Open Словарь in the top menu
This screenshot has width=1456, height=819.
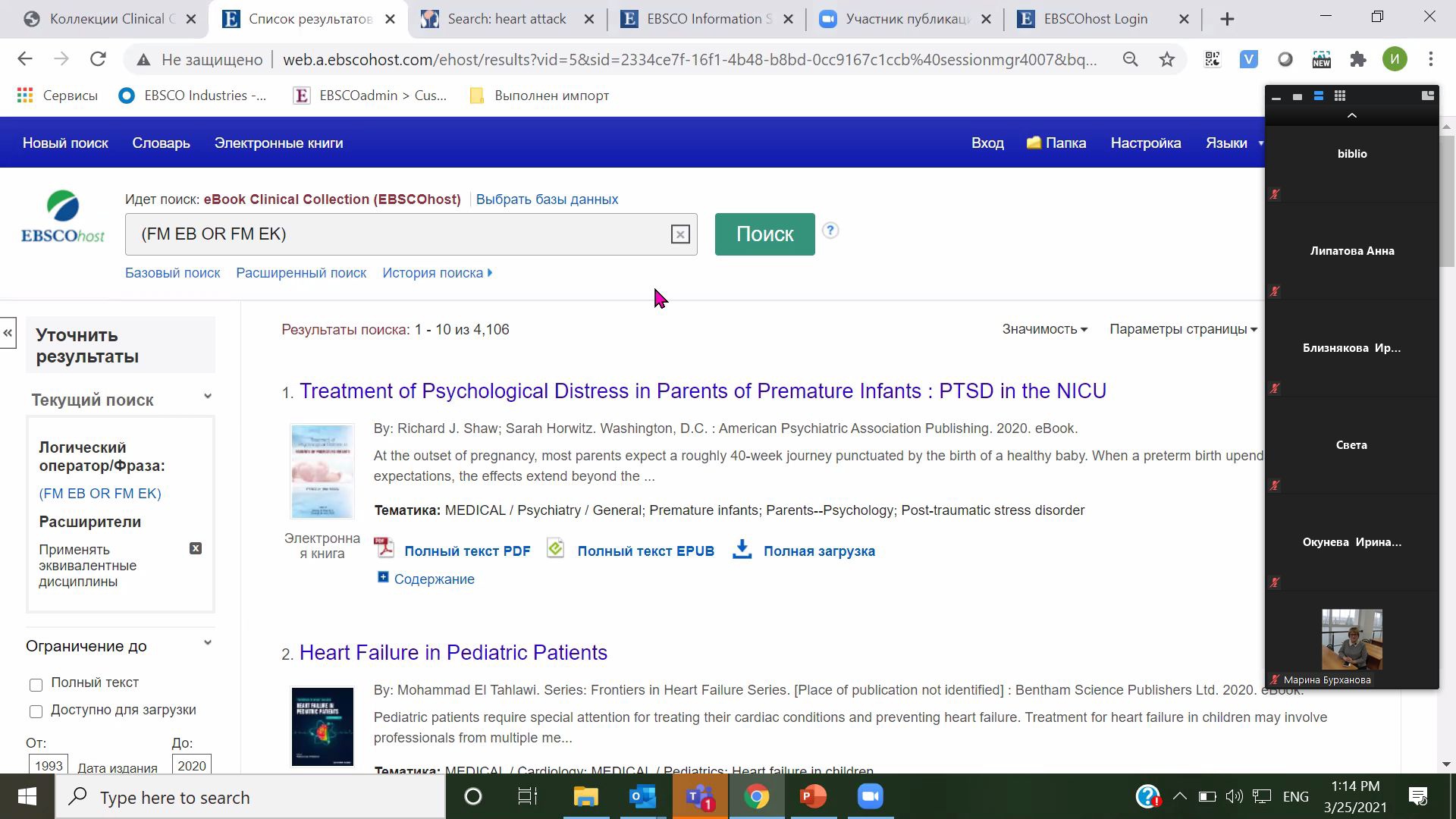pyautogui.click(x=161, y=143)
